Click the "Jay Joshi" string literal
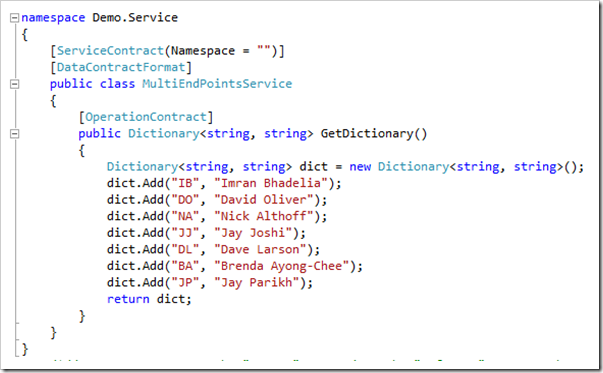 click(253, 233)
